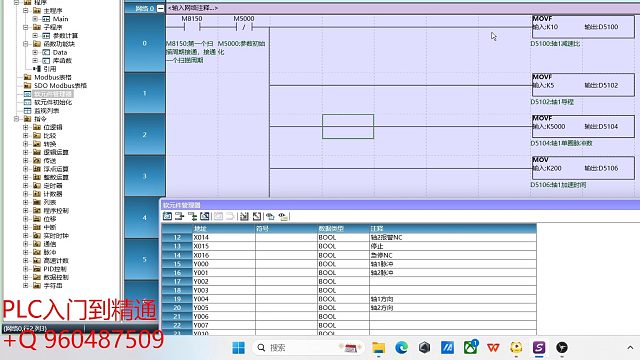Expand the Main program node
The height and width of the screenshot is (360, 640).
tap(35, 19)
